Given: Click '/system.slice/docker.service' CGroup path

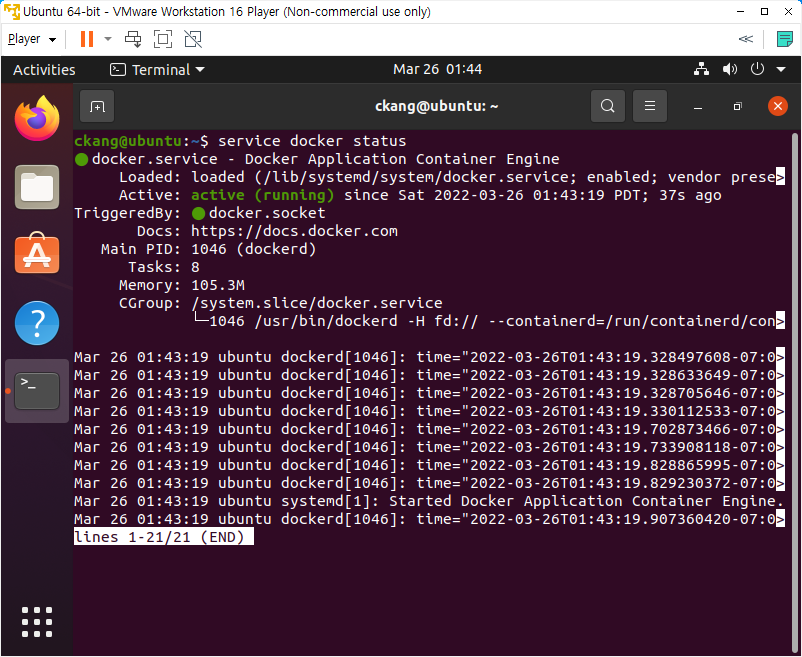Looking at the screenshot, I should 317,303.
